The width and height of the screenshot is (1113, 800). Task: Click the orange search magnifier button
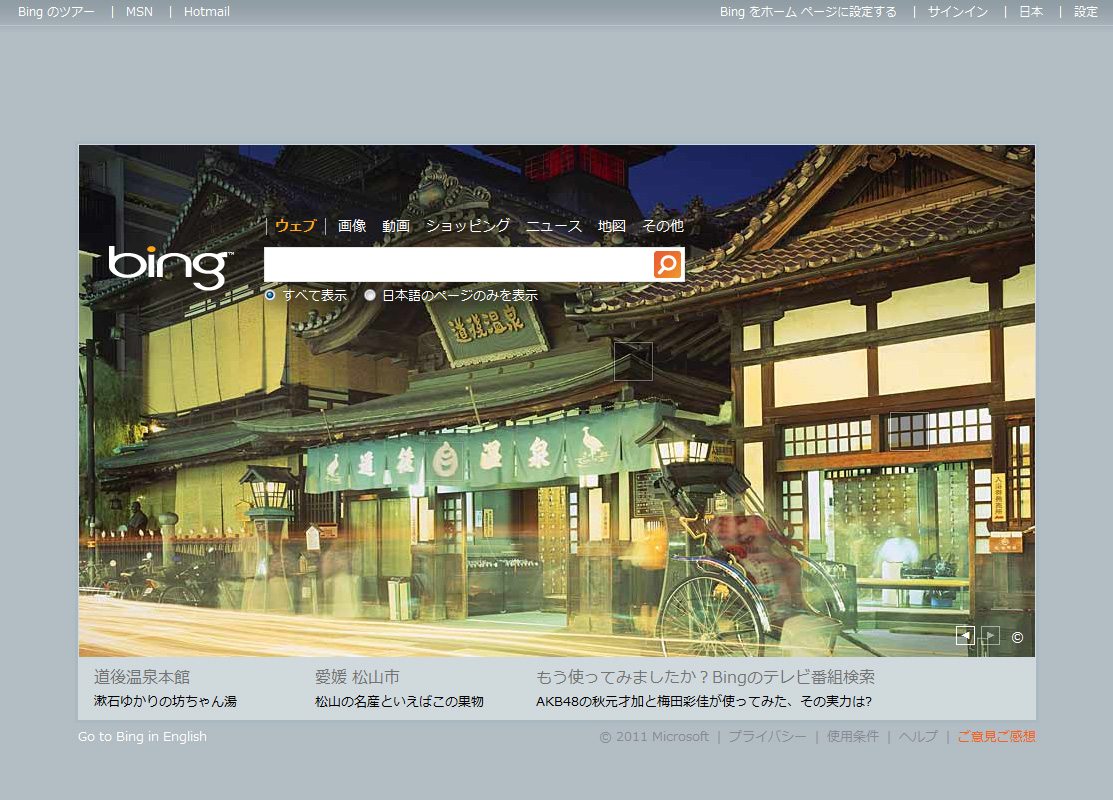coord(667,264)
